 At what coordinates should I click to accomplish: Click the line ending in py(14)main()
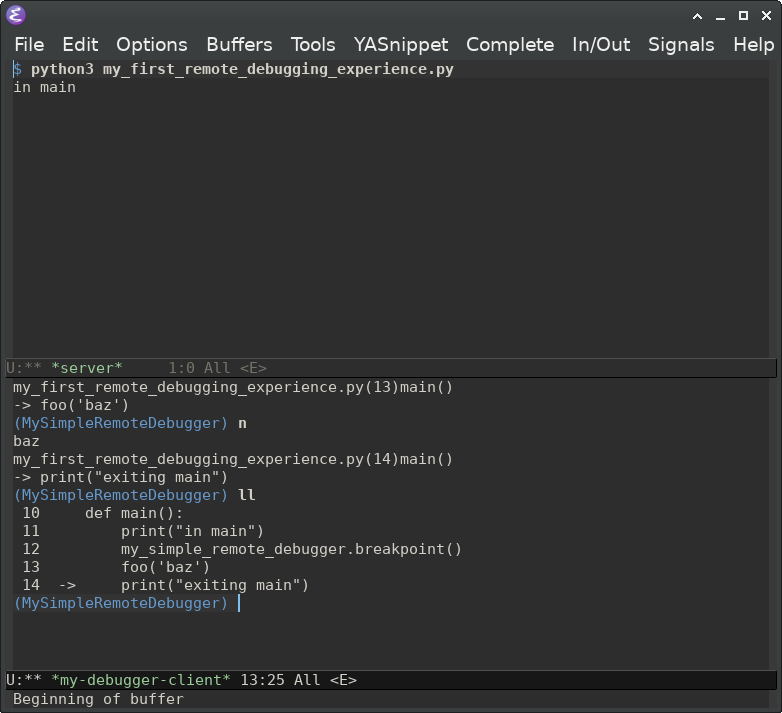coord(233,459)
